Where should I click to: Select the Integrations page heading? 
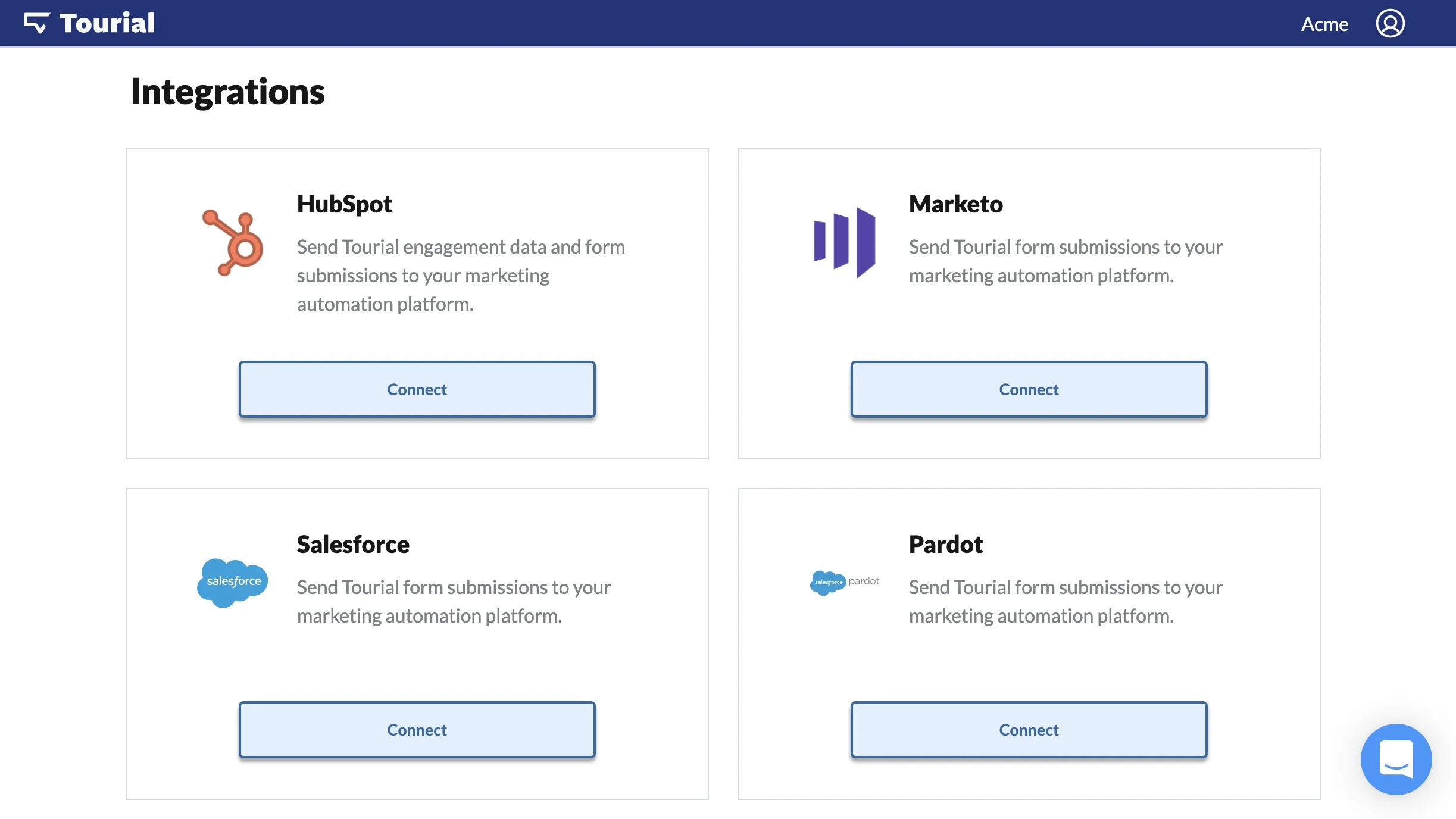[x=227, y=92]
